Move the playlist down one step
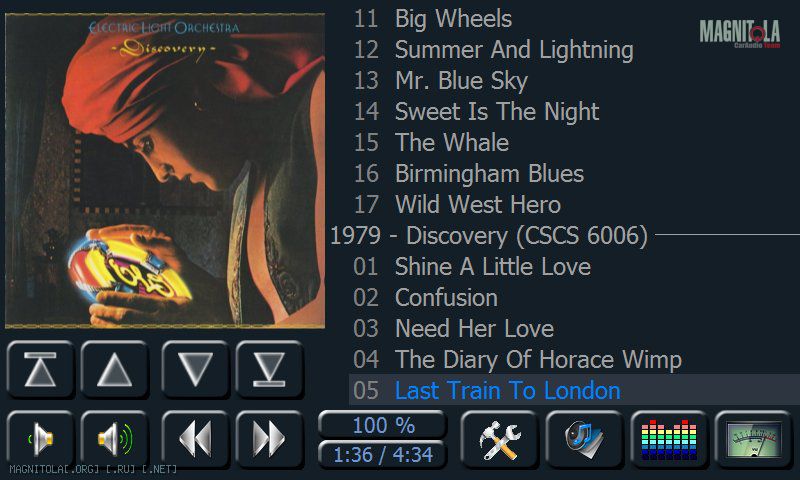Image resolution: width=800 pixels, height=480 pixels. tap(195, 369)
